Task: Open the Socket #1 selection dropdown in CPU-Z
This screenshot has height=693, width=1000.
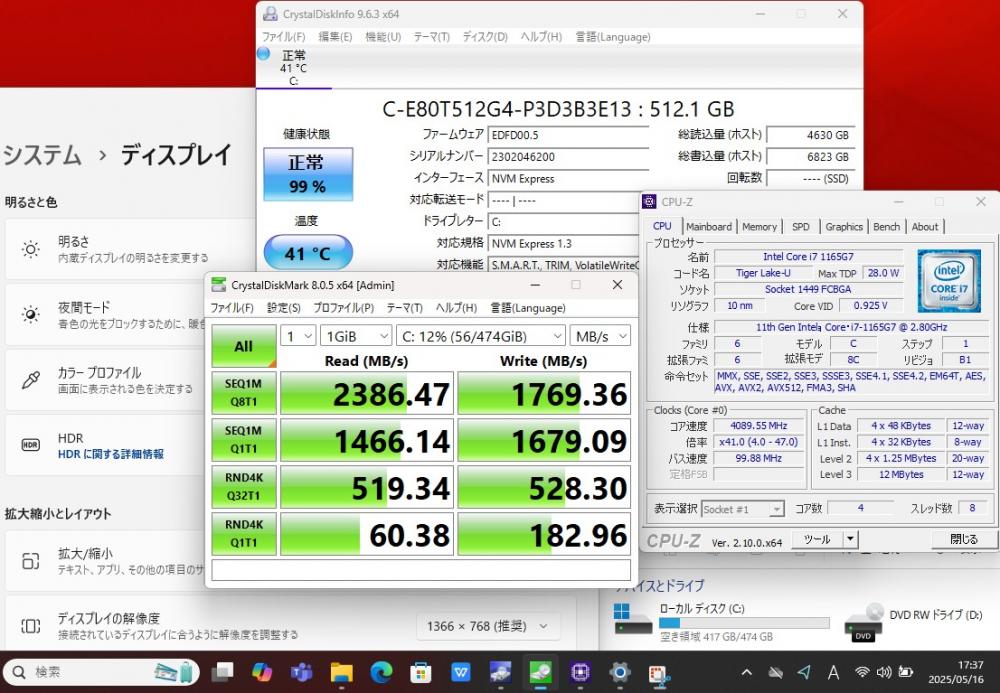Action: [742, 509]
